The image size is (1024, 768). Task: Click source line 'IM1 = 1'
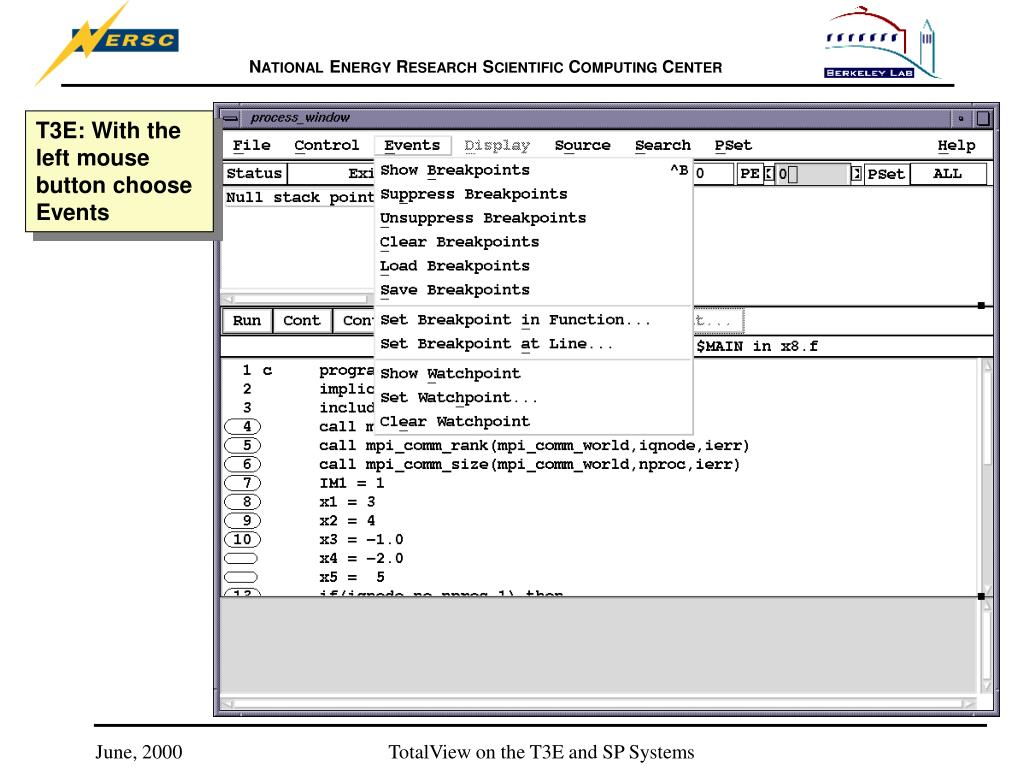[x=351, y=483]
